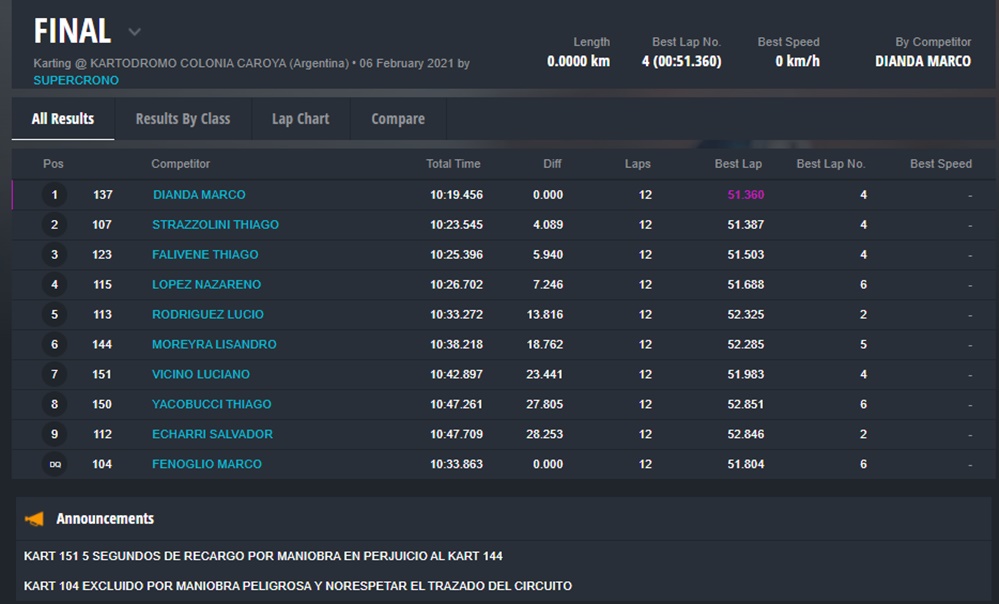Open the SUPERCRONO organizer link
The height and width of the screenshot is (604, 999).
tap(76, 80)
